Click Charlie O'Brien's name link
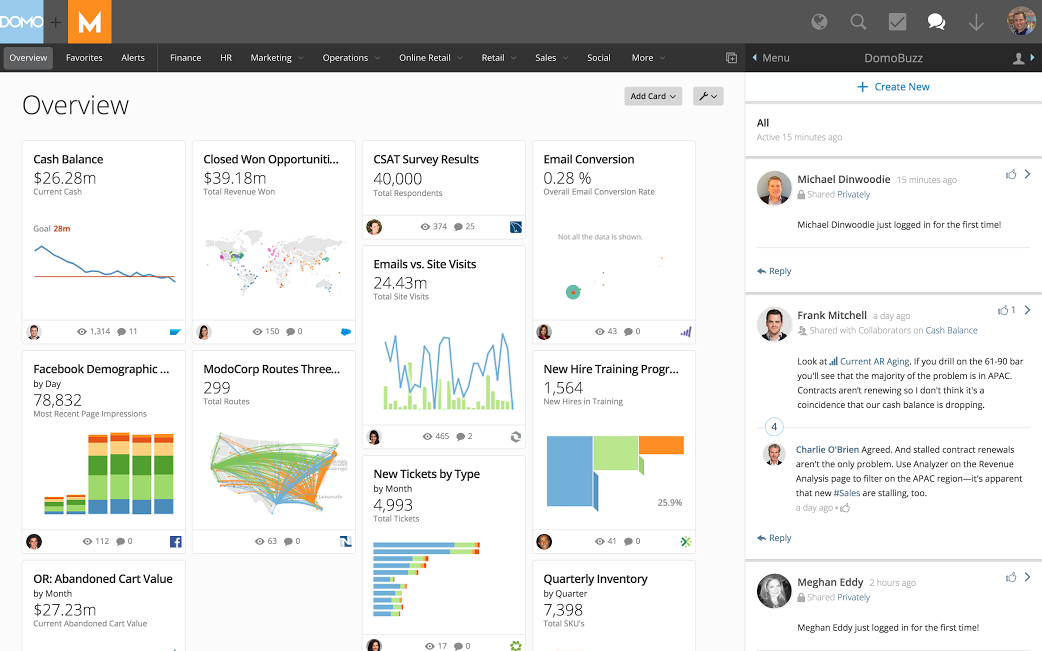 point(827,450)
